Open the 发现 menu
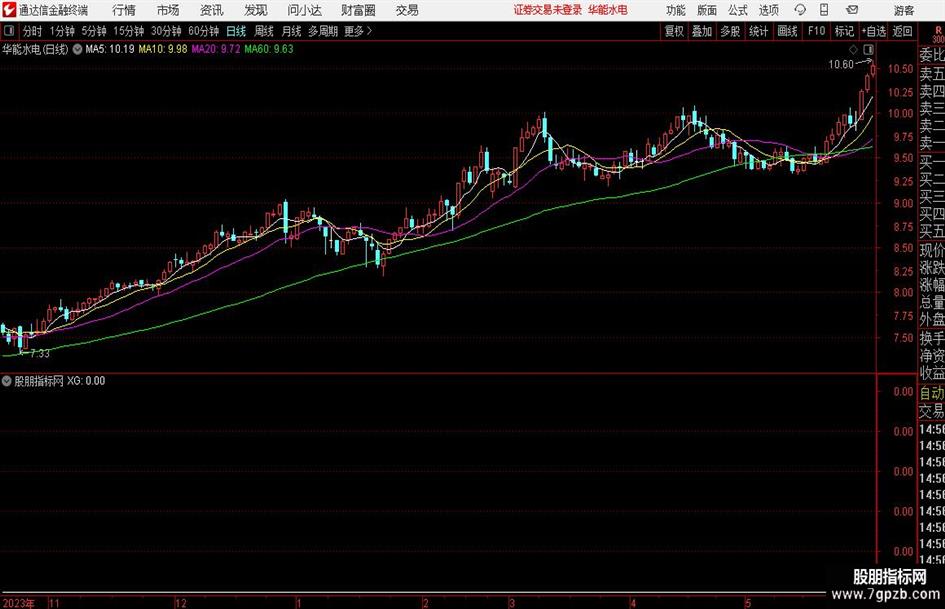Viewport: 945px width, 609px height. 256,10
